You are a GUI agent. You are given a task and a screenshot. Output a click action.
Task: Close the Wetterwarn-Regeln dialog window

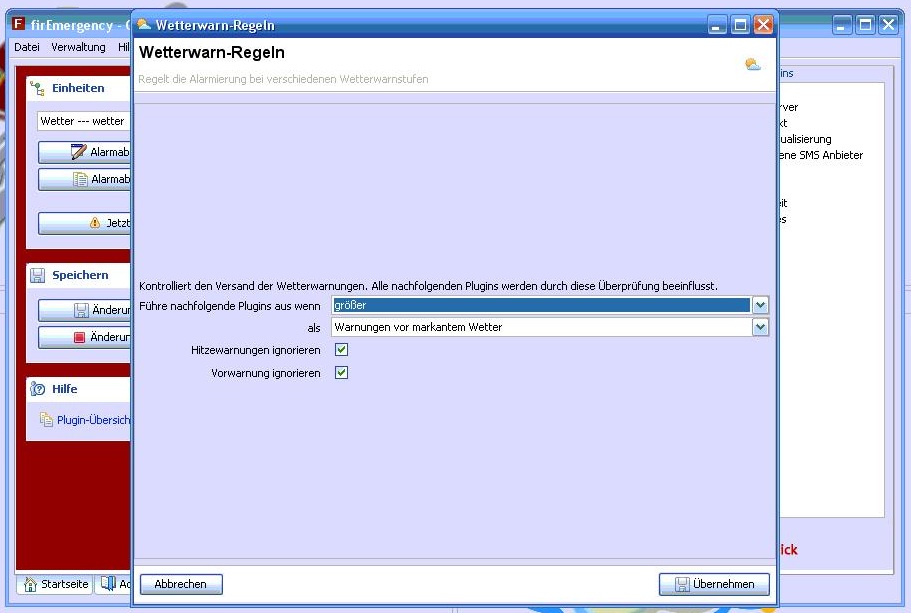pyautogui.click(x=763, y=25)
